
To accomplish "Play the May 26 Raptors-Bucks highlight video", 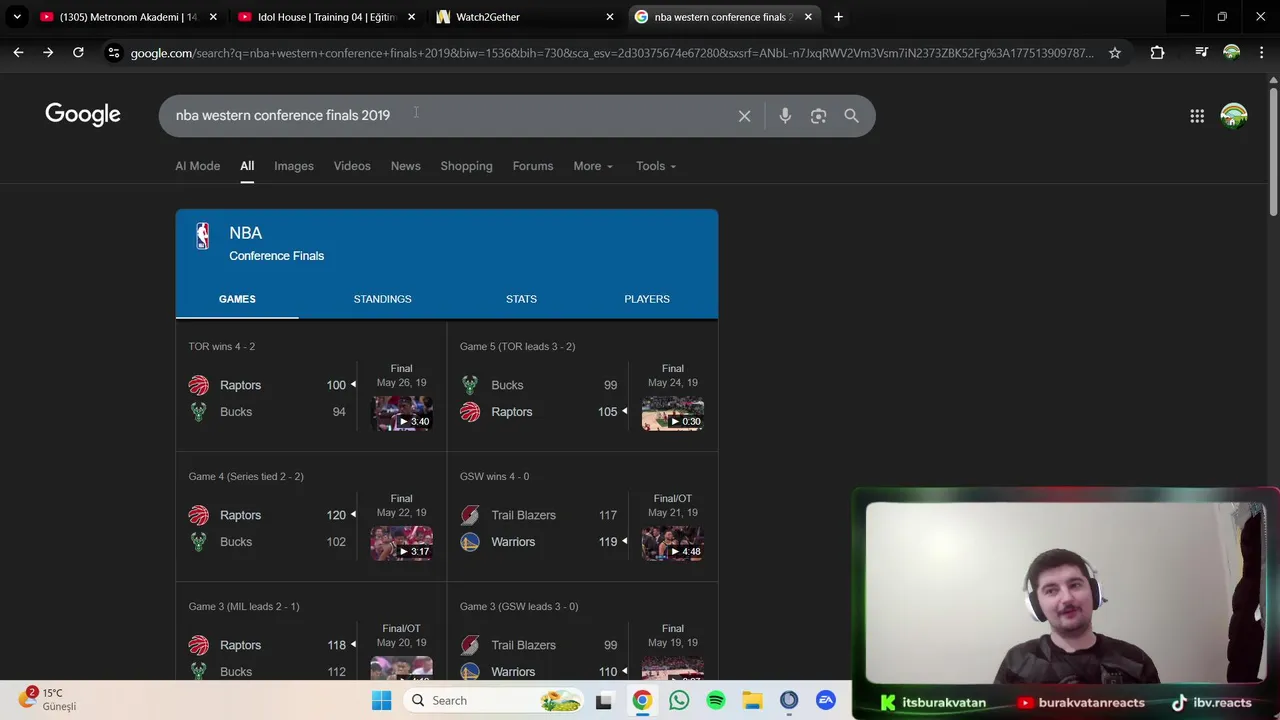I will click(x=402, y=413).
